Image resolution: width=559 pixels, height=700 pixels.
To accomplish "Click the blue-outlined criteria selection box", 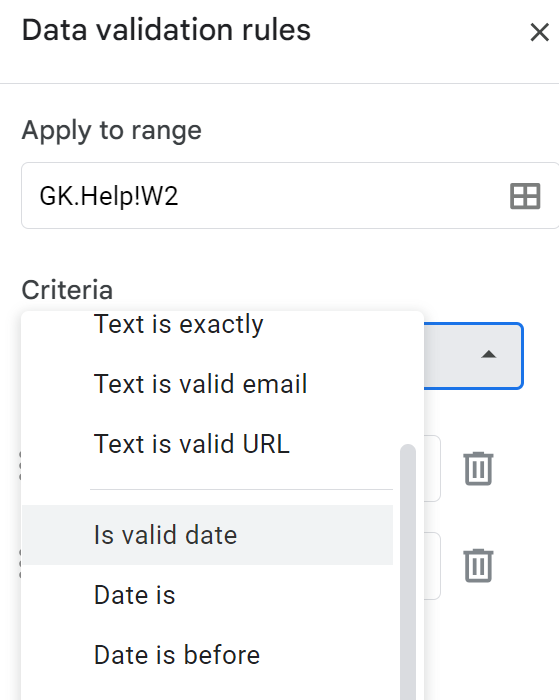I will [x=473, y=356].
